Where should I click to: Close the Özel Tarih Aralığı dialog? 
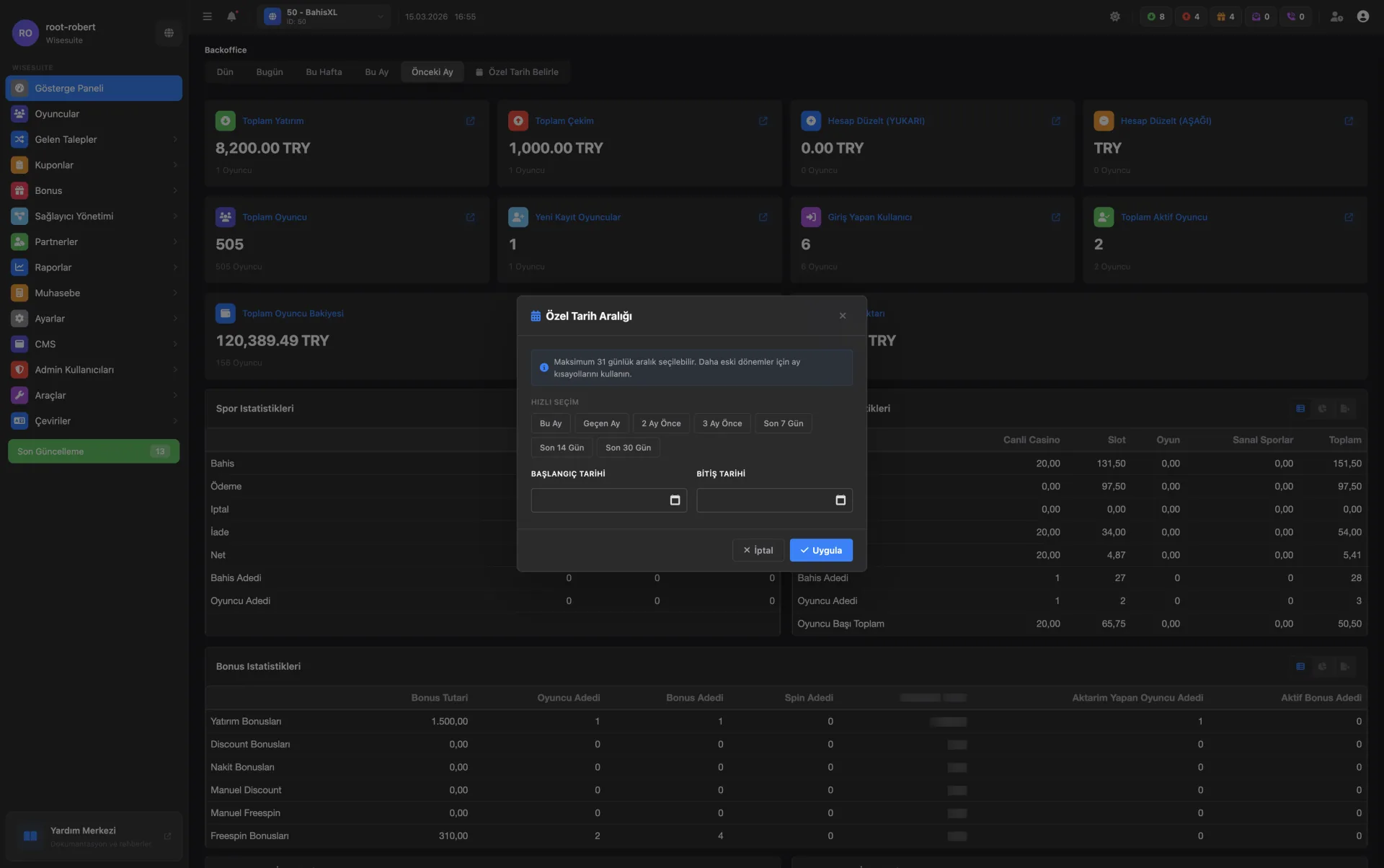(x=843, y=316)
